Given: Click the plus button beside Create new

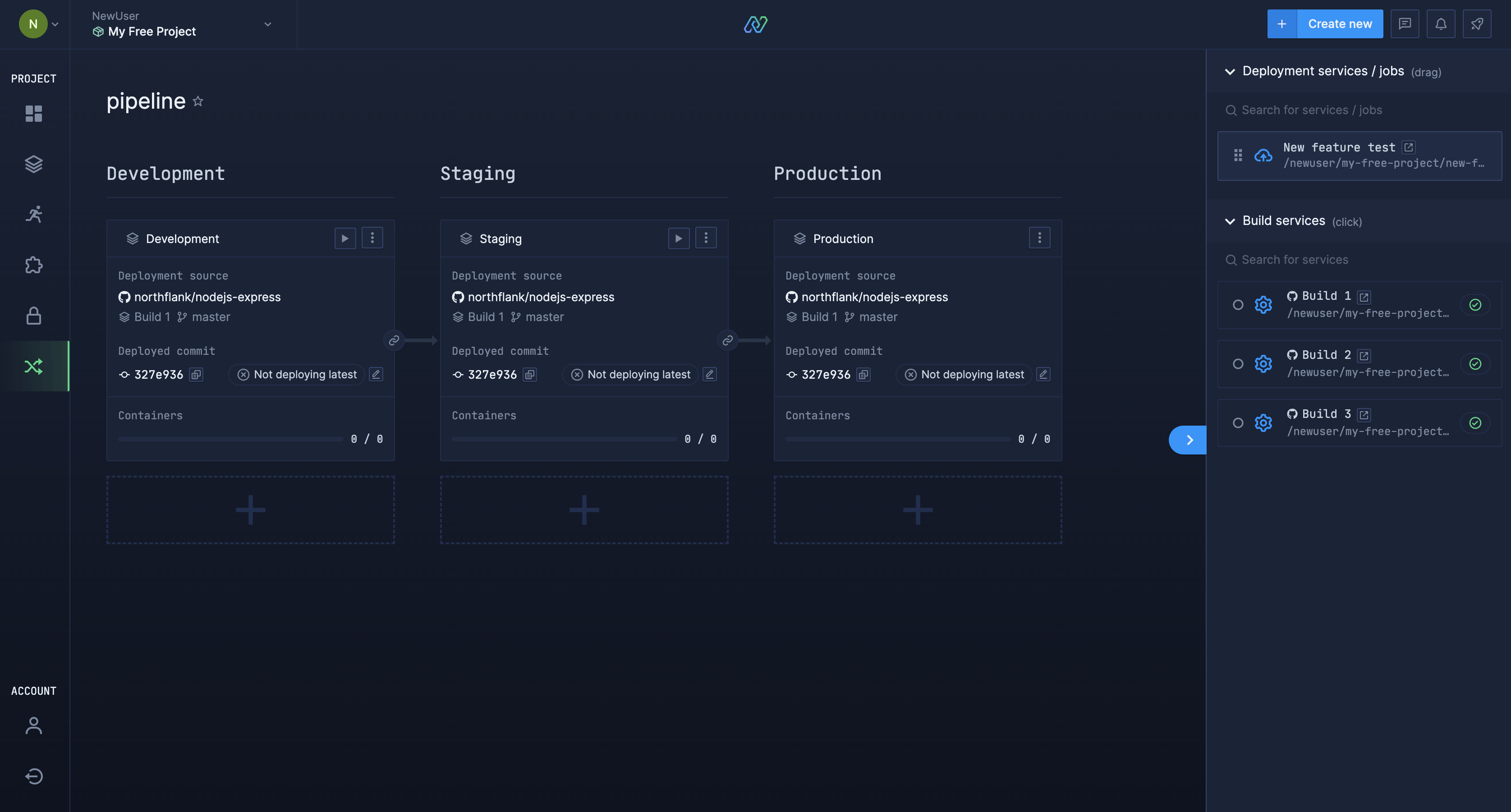Looking at the screenshot, I should 1282,24.
